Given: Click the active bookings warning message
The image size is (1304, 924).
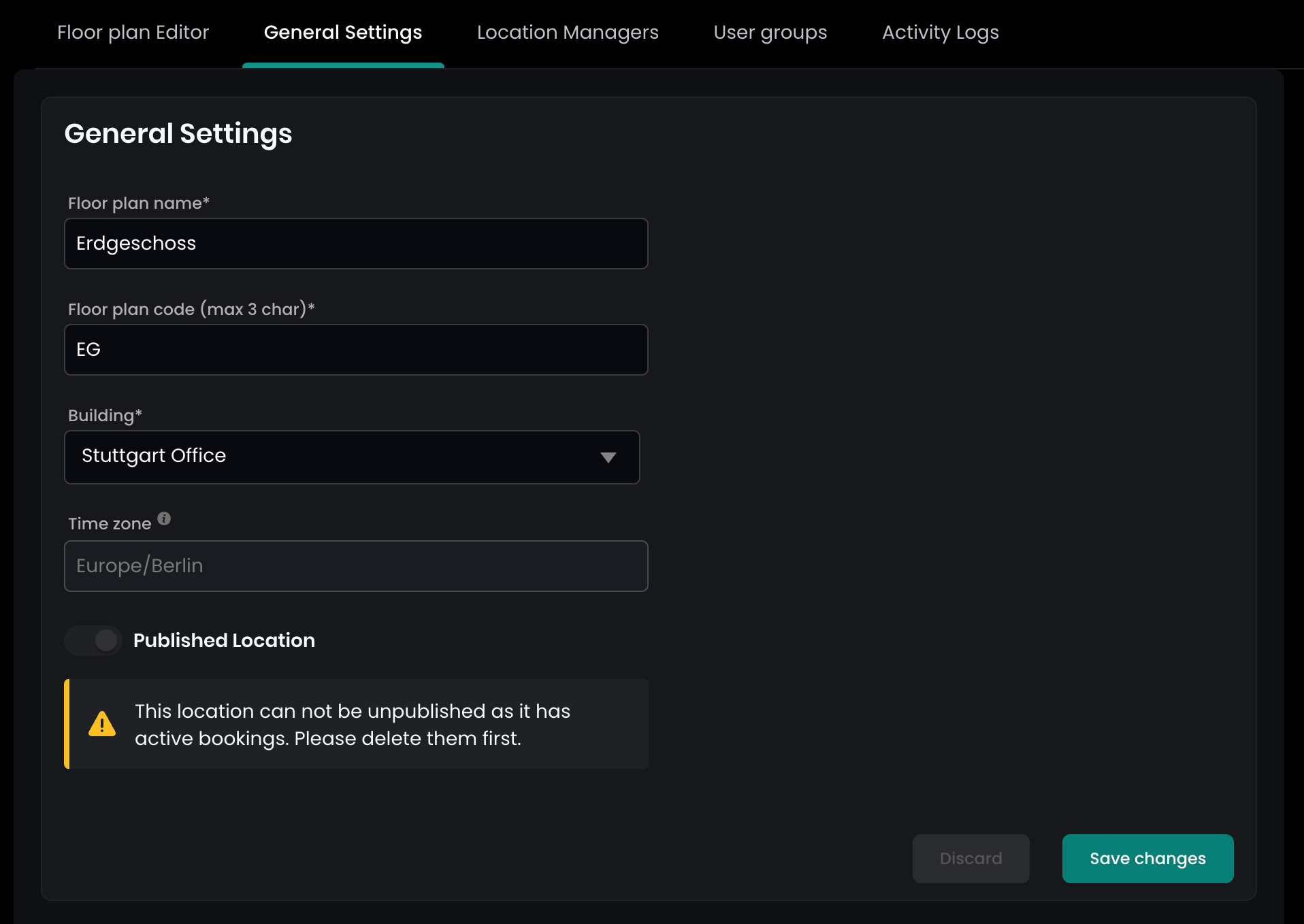Looking at the screenshot, I should [352, 725].
